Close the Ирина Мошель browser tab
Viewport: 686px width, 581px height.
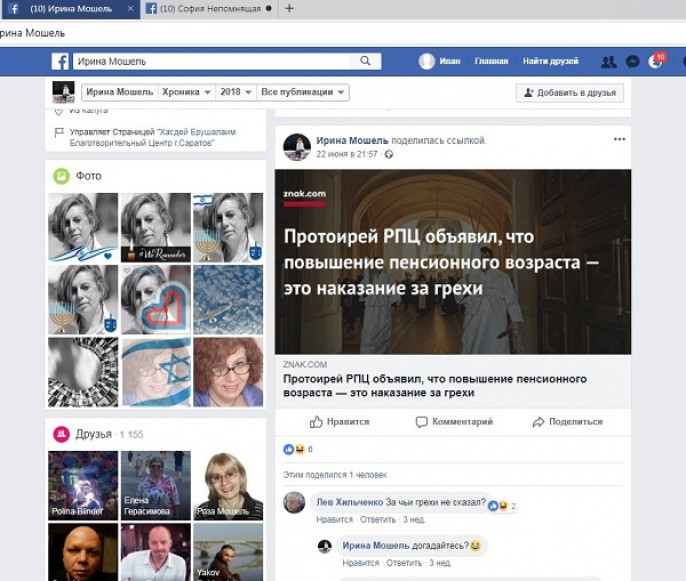130,8
